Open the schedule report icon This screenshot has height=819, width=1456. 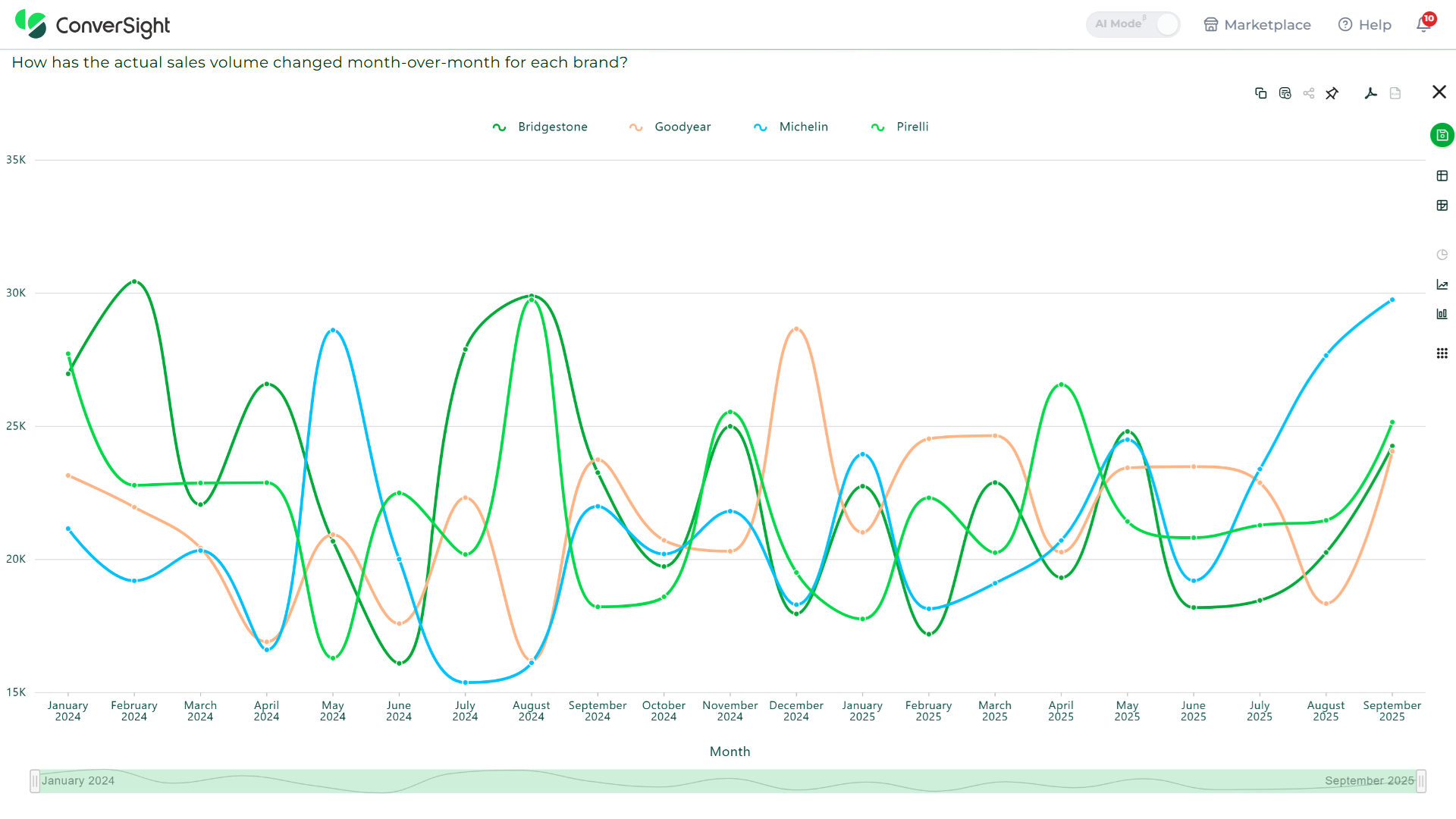(1285, 93)
